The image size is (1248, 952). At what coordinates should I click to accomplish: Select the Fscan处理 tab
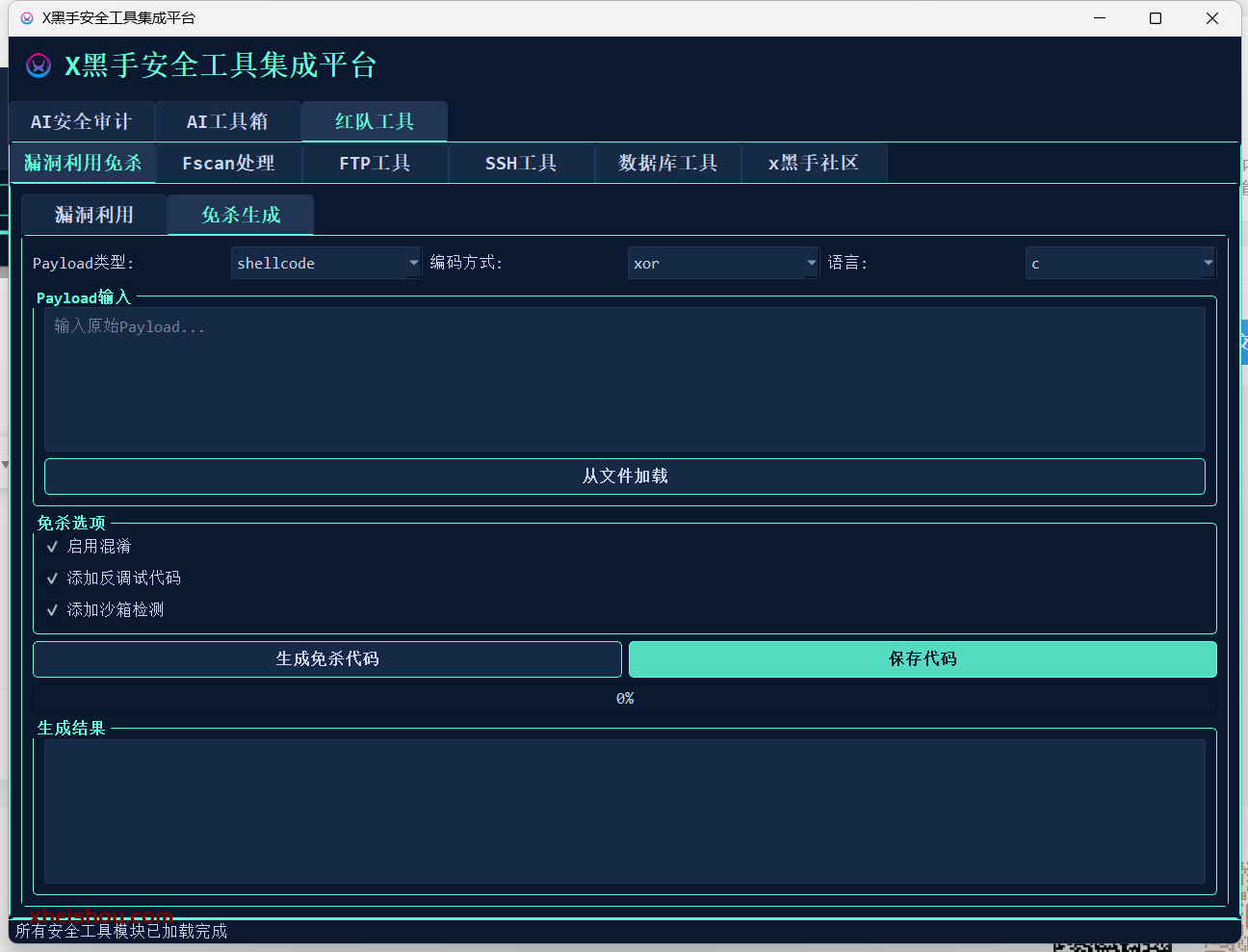tap(229, 163)
